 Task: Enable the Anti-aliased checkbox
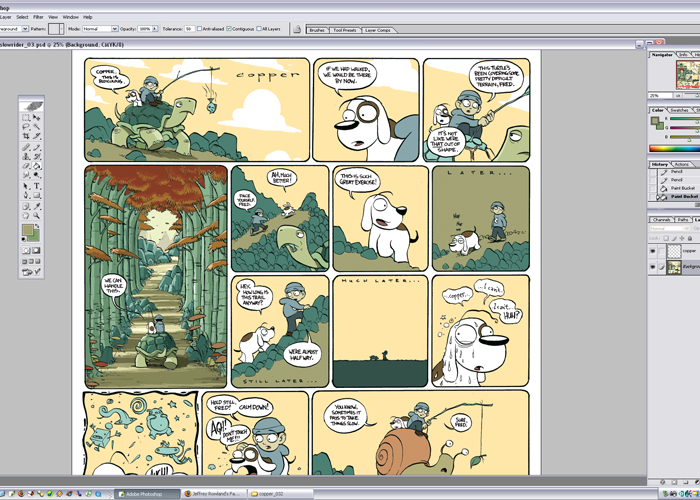201,29
